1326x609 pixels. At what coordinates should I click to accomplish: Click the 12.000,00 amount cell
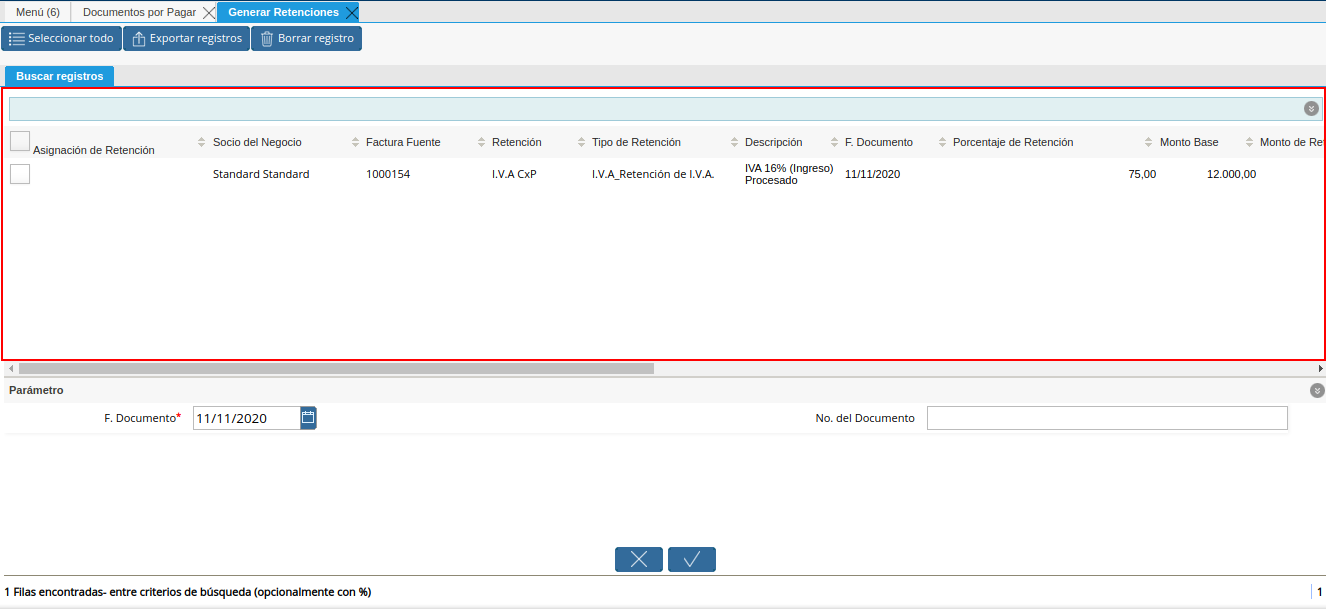tap(1231, 174)
